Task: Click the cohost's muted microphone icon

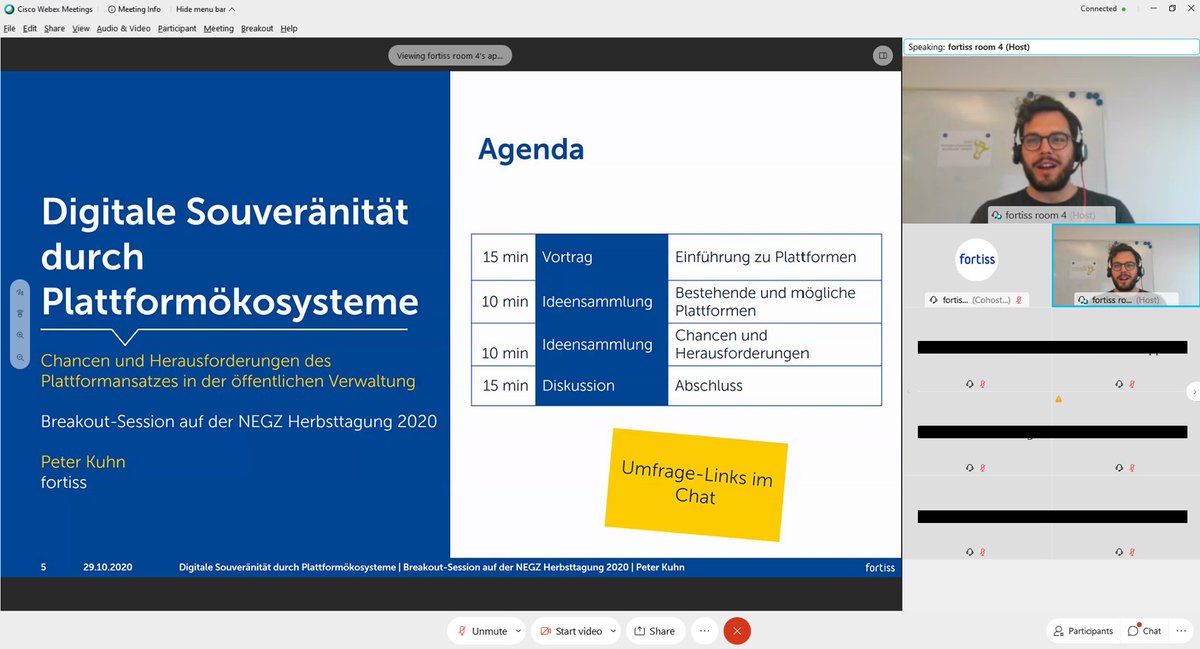Action: click(1018, 300)
